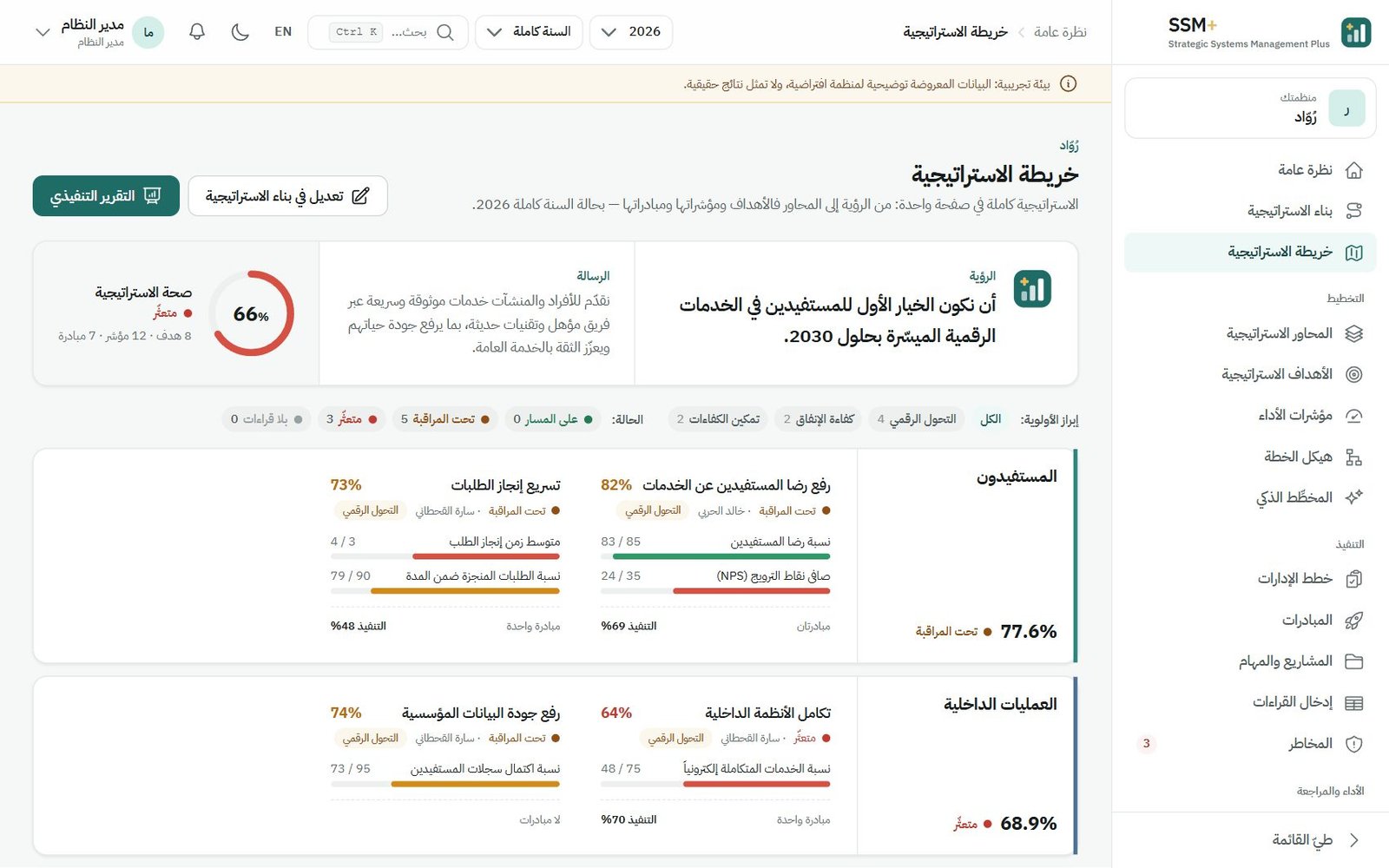Click تعديل في بناء الاستراتيجية button
The image size is (1389, 868).
tap(287, 196)
